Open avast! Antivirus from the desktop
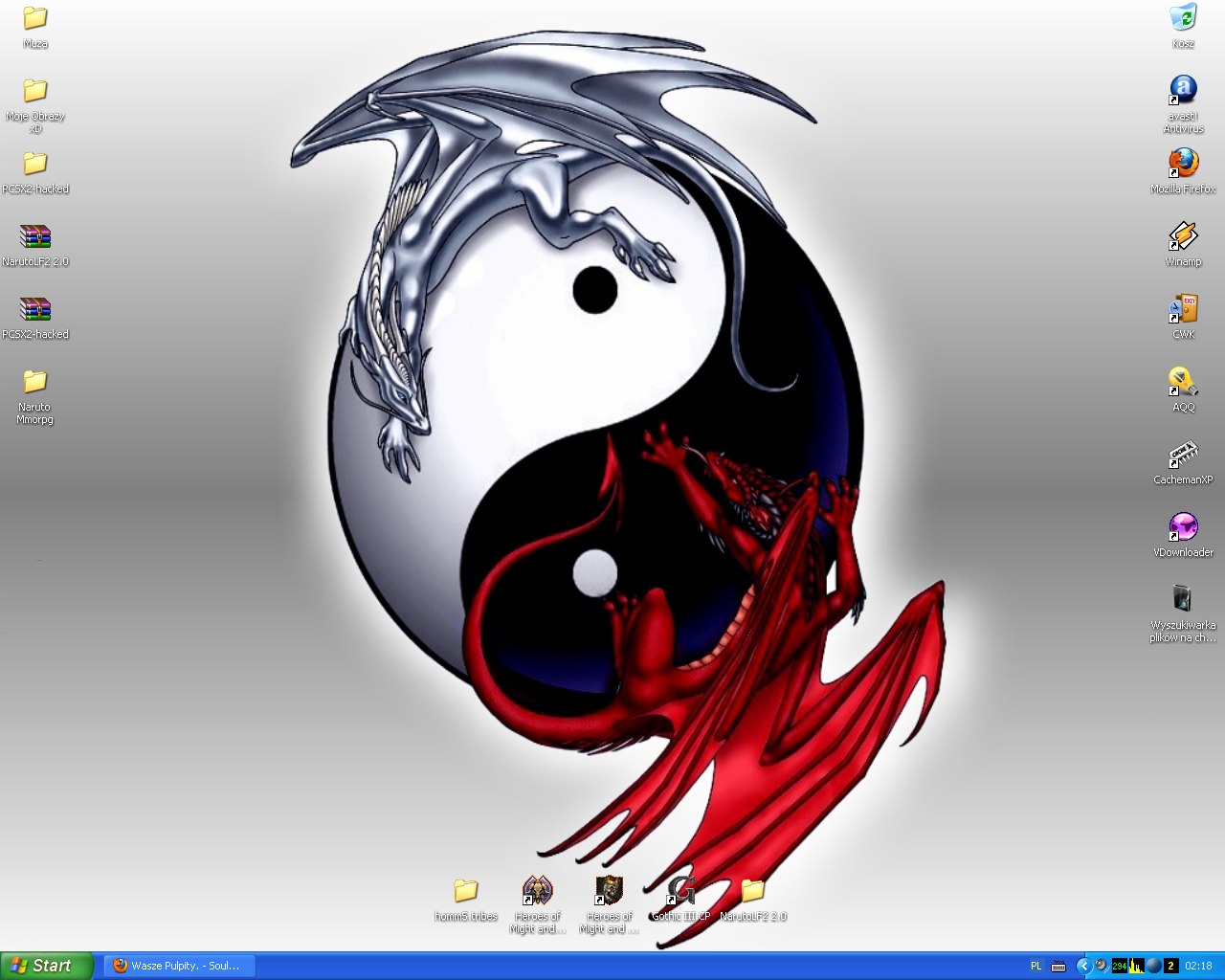Screen dimensions: 1225x980 tap(1183, 91)
